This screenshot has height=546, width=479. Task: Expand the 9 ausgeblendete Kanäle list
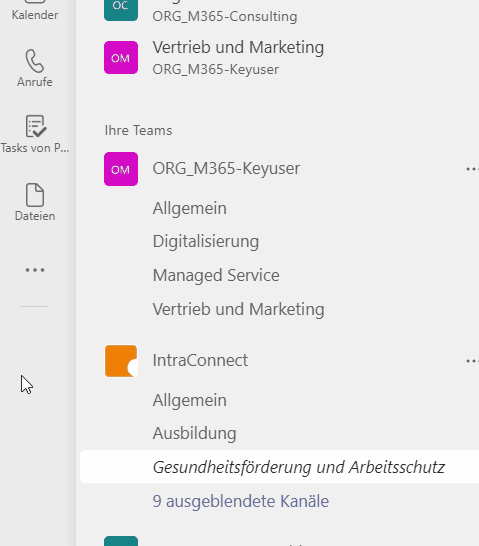[x=241, y=501]
